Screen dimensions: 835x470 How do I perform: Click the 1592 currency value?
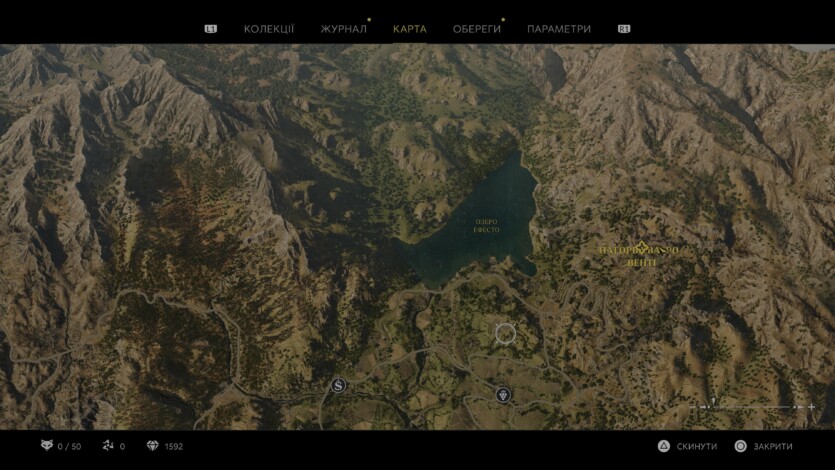[174, 447]
